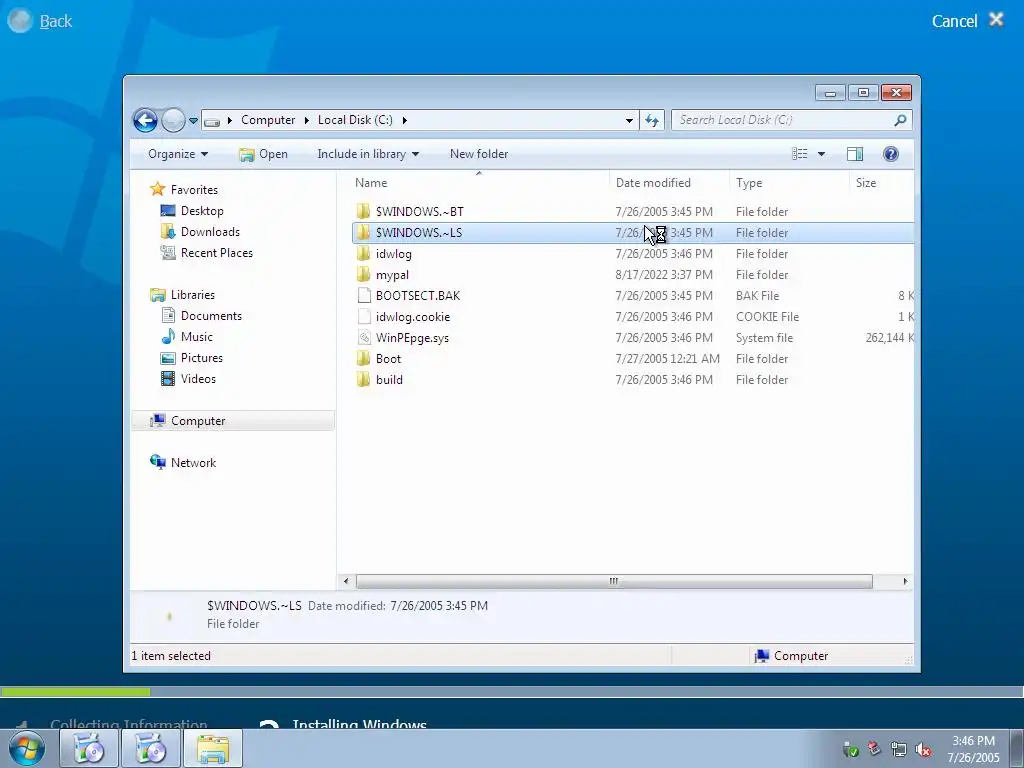1024x768 pixels.
Task: Maximize the Explorer window
Action: click(x=863, y=93)
